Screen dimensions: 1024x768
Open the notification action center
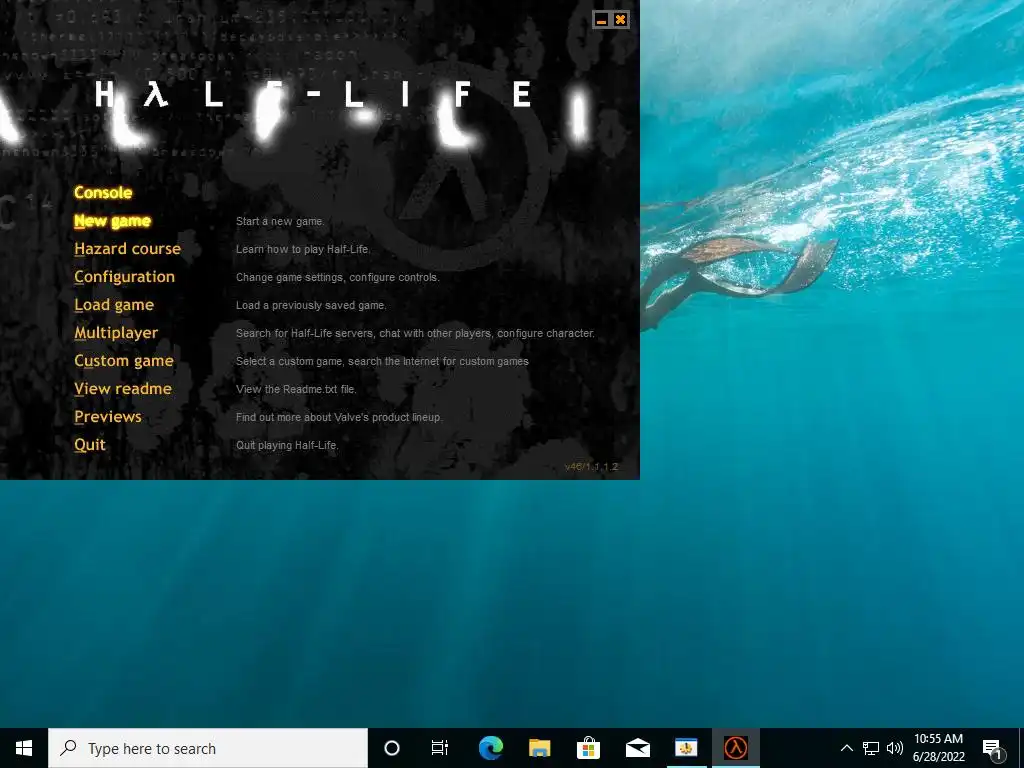click(993, 748)
